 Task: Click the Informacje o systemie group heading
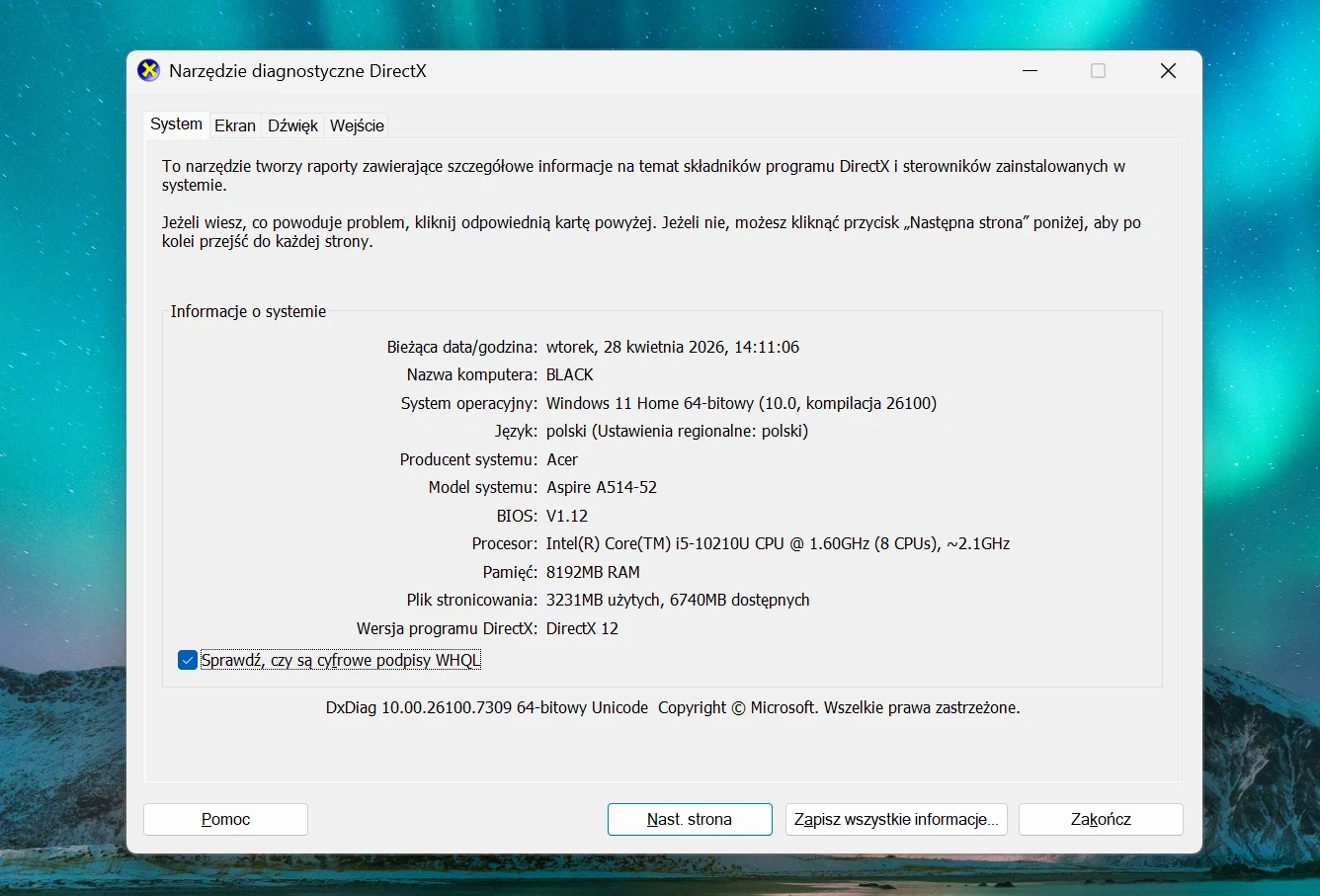[x=248, y=311]
